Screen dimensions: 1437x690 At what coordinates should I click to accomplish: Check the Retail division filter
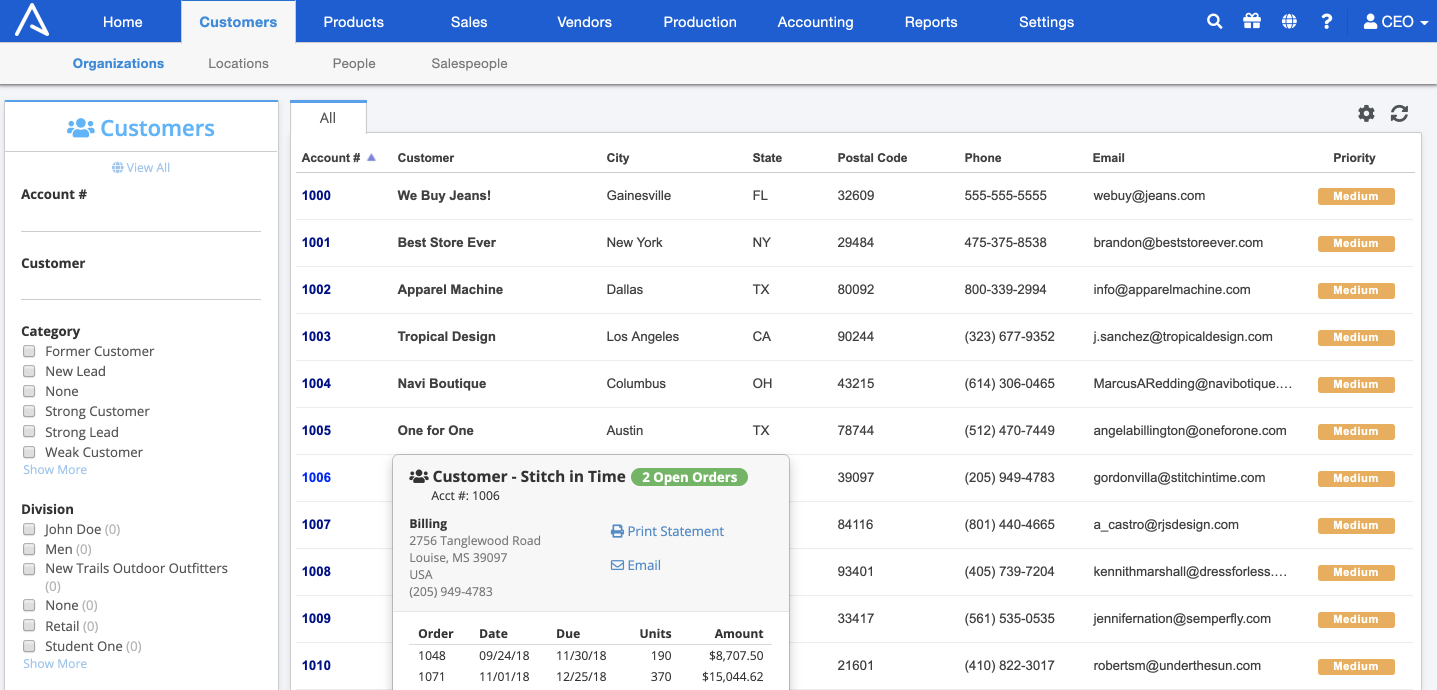29,625
